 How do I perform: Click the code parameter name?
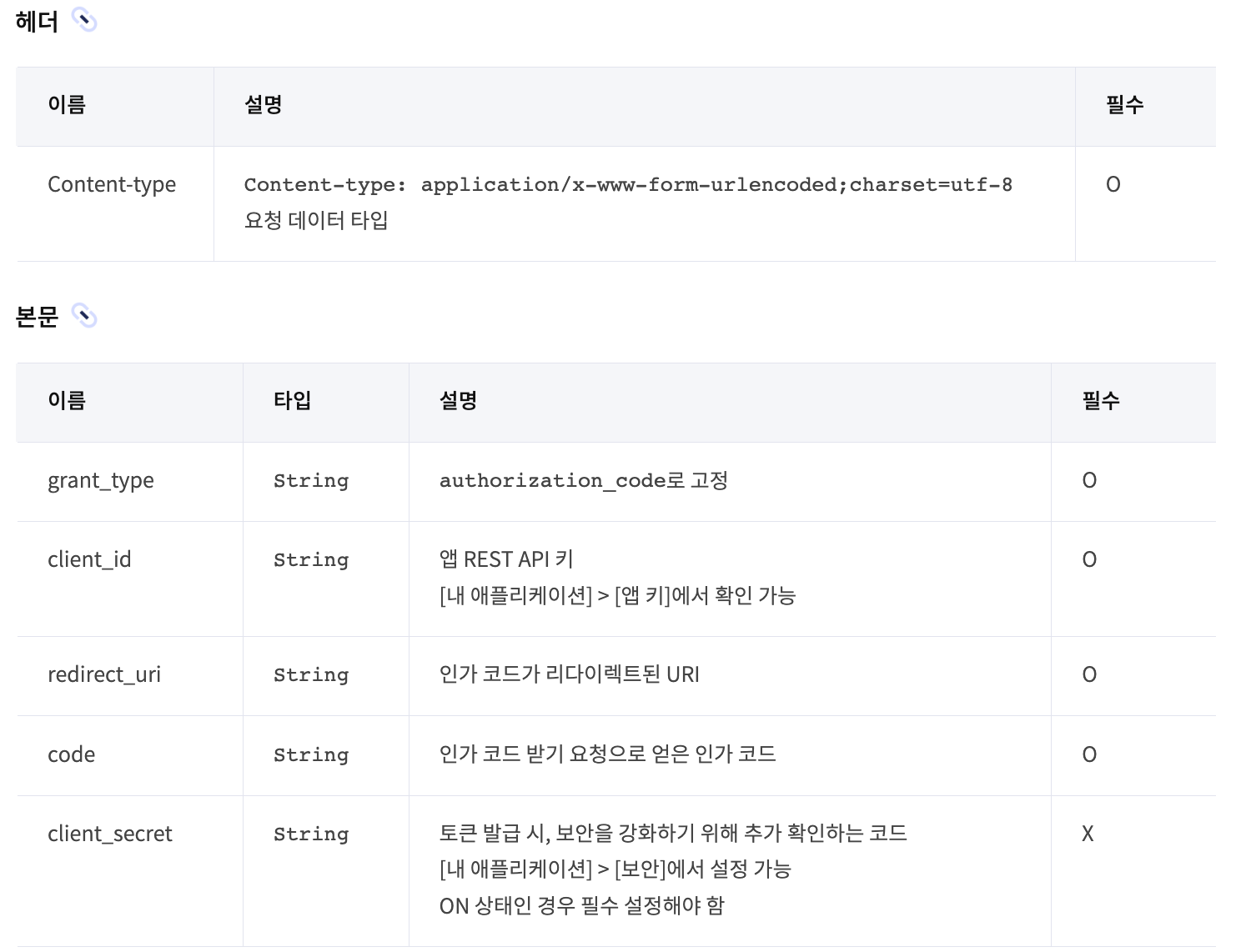coord(72,754)
